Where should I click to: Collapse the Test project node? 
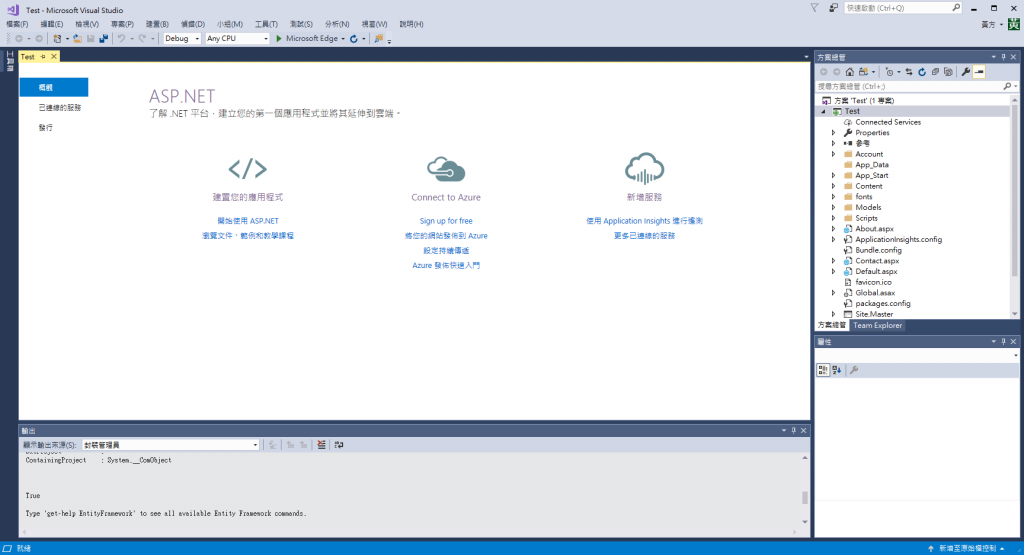(x=824, y=112)
